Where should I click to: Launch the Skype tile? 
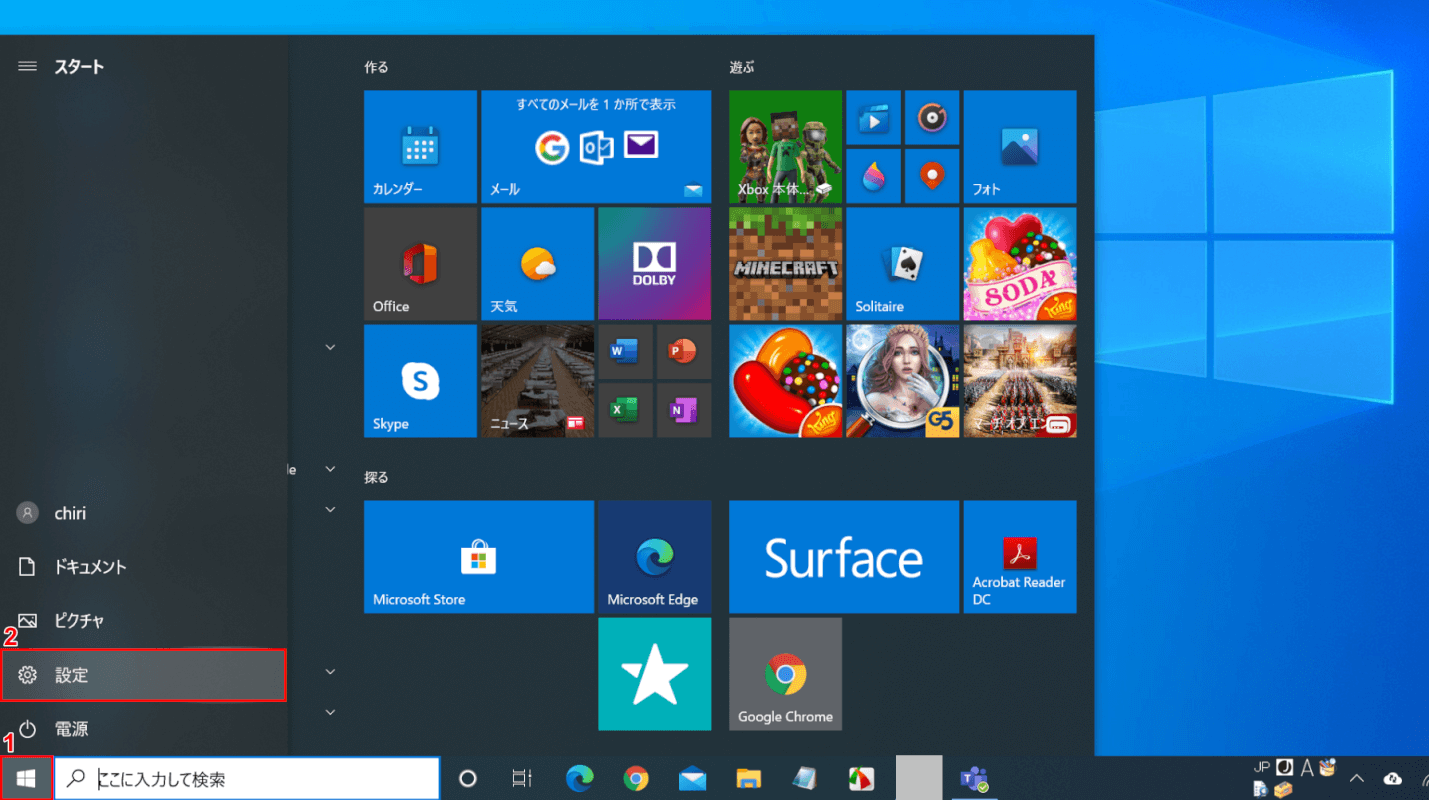click(420, 381)
